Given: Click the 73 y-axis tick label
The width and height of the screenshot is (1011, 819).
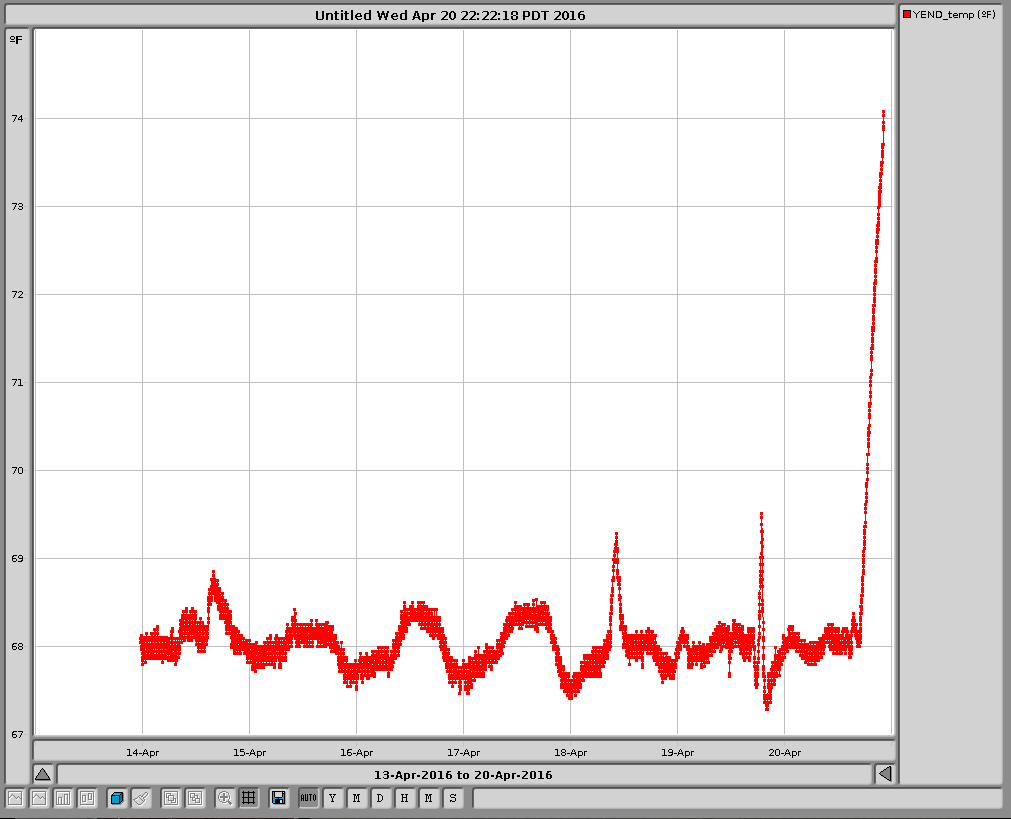Looking at the screenshot, I should (17, 206).
